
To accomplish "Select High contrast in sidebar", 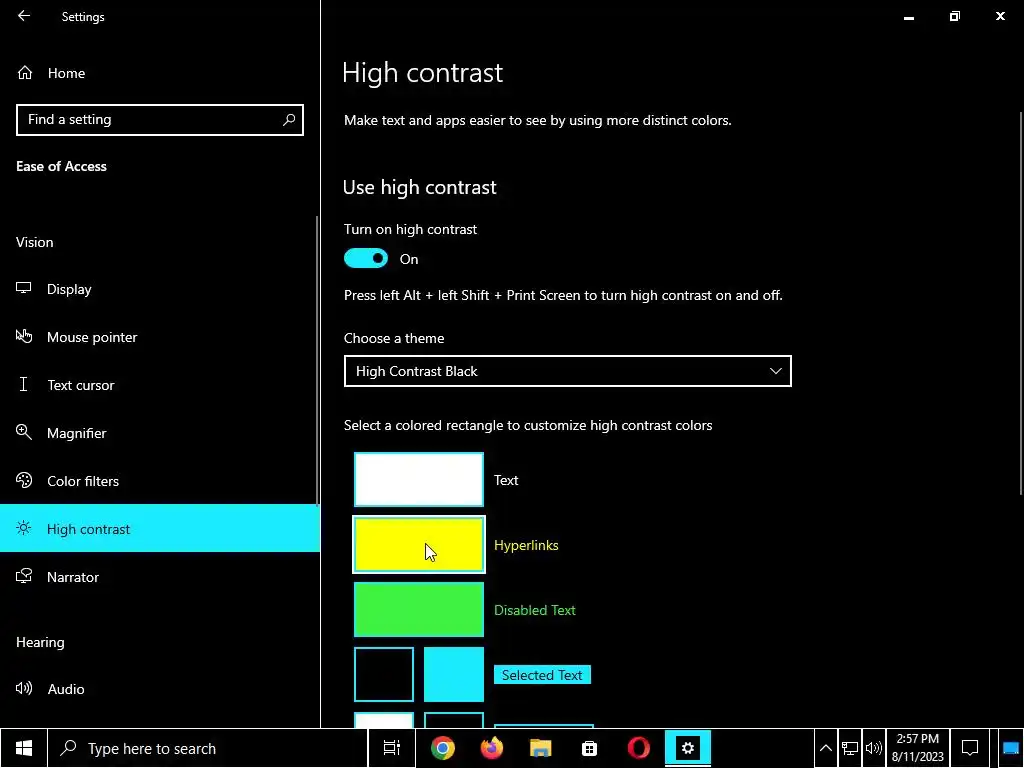I will pyautogui.click(x=160, y=528).
